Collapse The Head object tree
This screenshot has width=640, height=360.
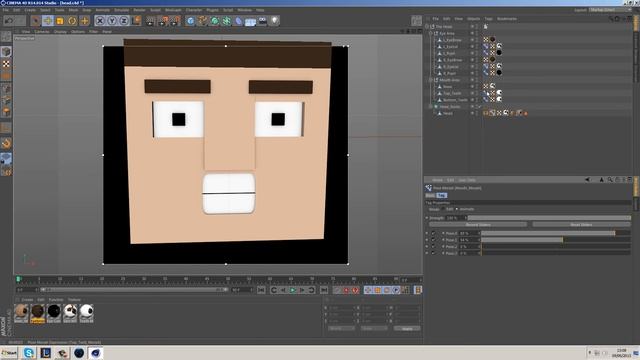(427, 27)
